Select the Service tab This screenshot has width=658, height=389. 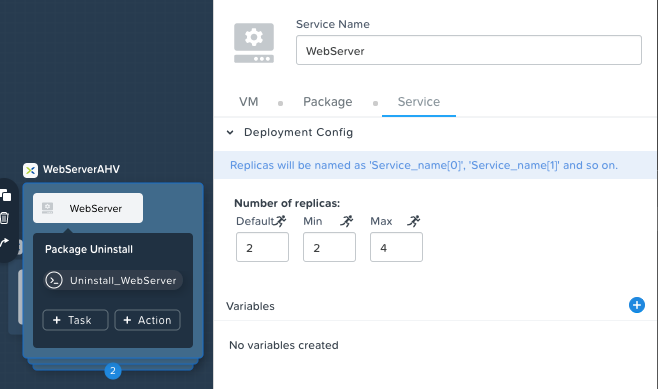419,102
